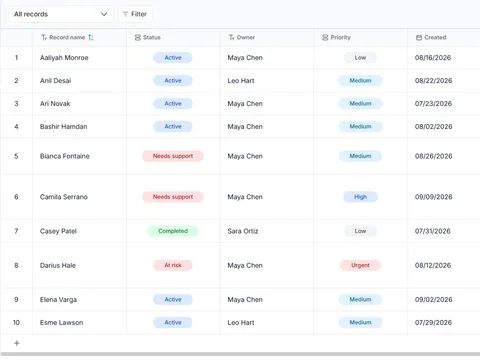480x360 pixels.
Task: Select the Bashir Hamdan record name
Action: pos(63,127)
